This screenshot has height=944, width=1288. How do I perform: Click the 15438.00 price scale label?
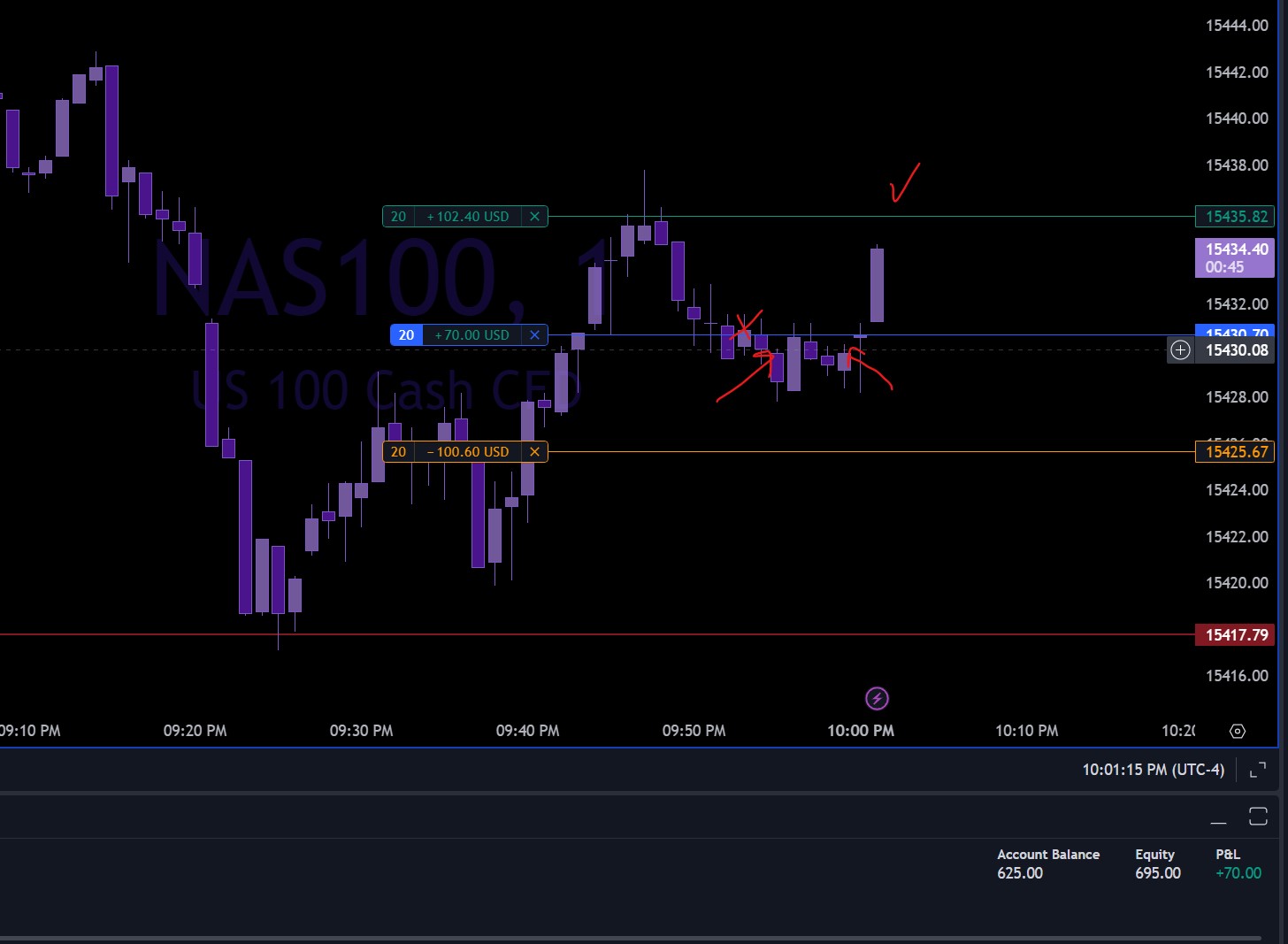click(x=1237, y=165)
